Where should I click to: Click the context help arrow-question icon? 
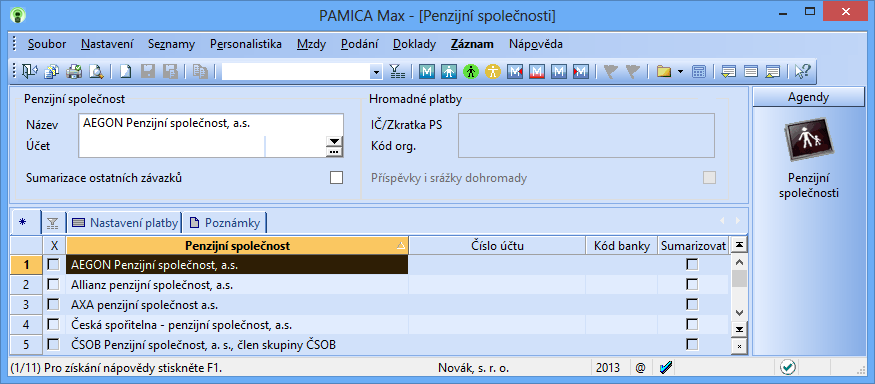click(x=802, y=71)
